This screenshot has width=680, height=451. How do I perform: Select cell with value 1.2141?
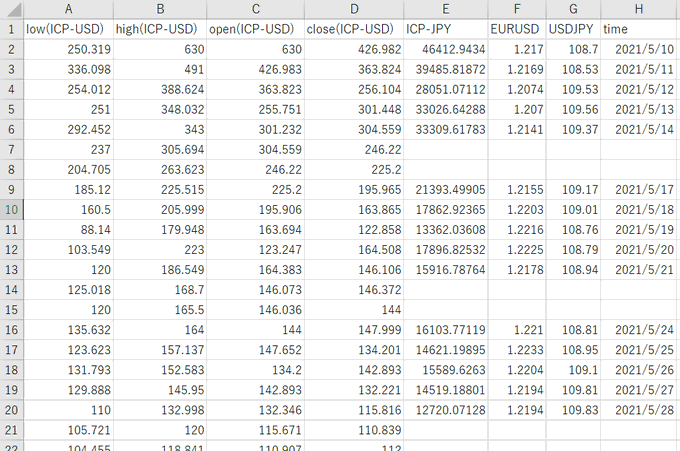point(517,130)
